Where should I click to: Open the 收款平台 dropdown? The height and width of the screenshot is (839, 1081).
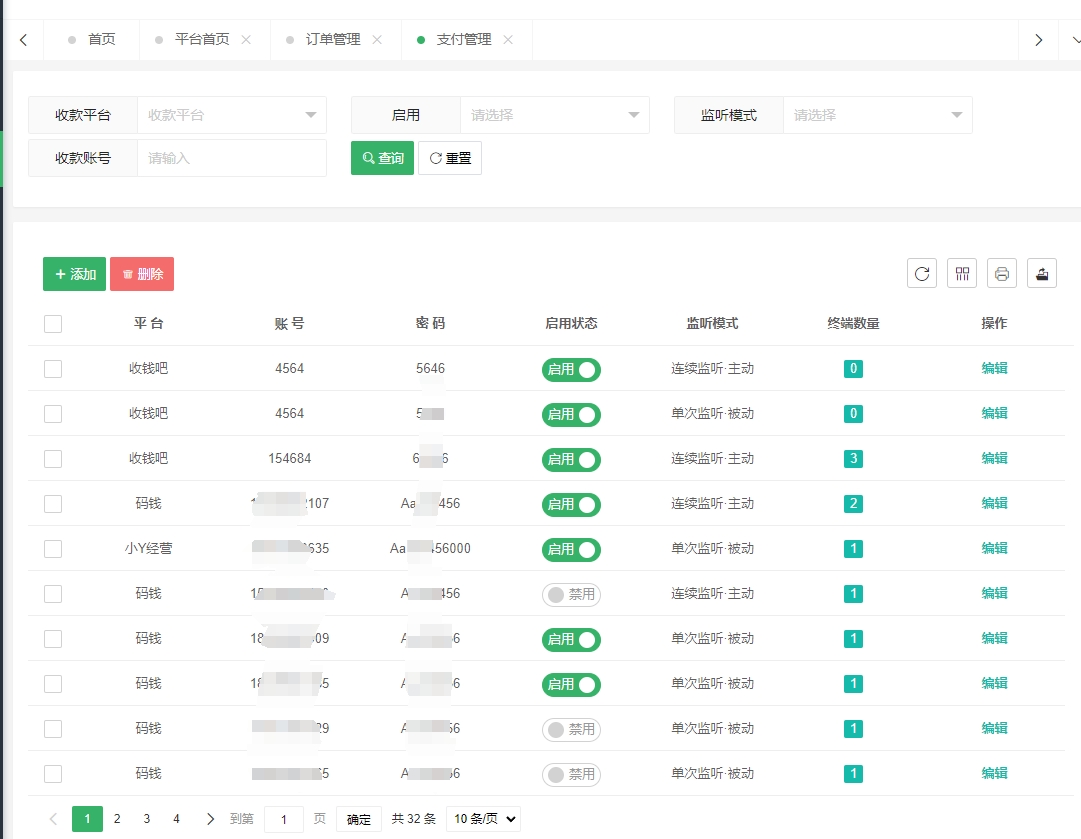click(x=231, y=114)
